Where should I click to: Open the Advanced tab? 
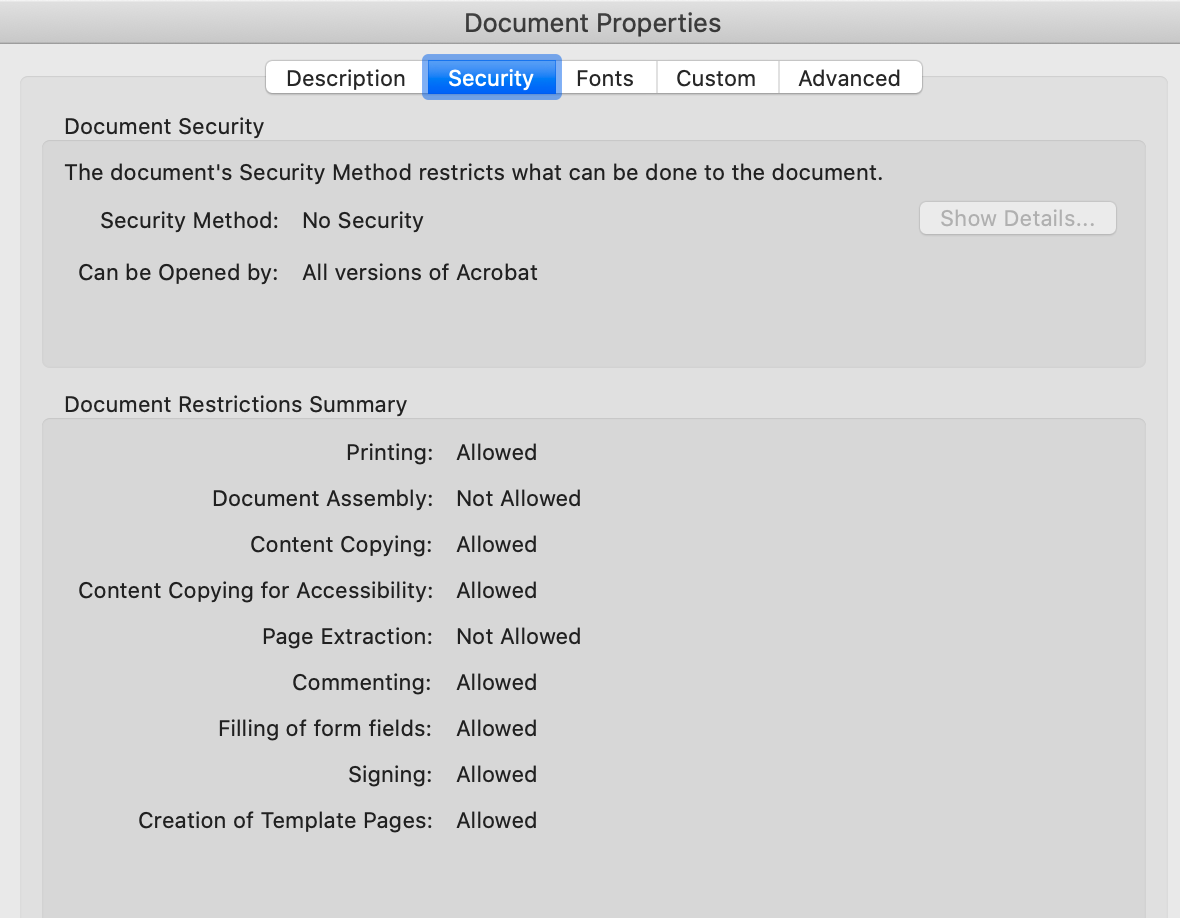849,77
